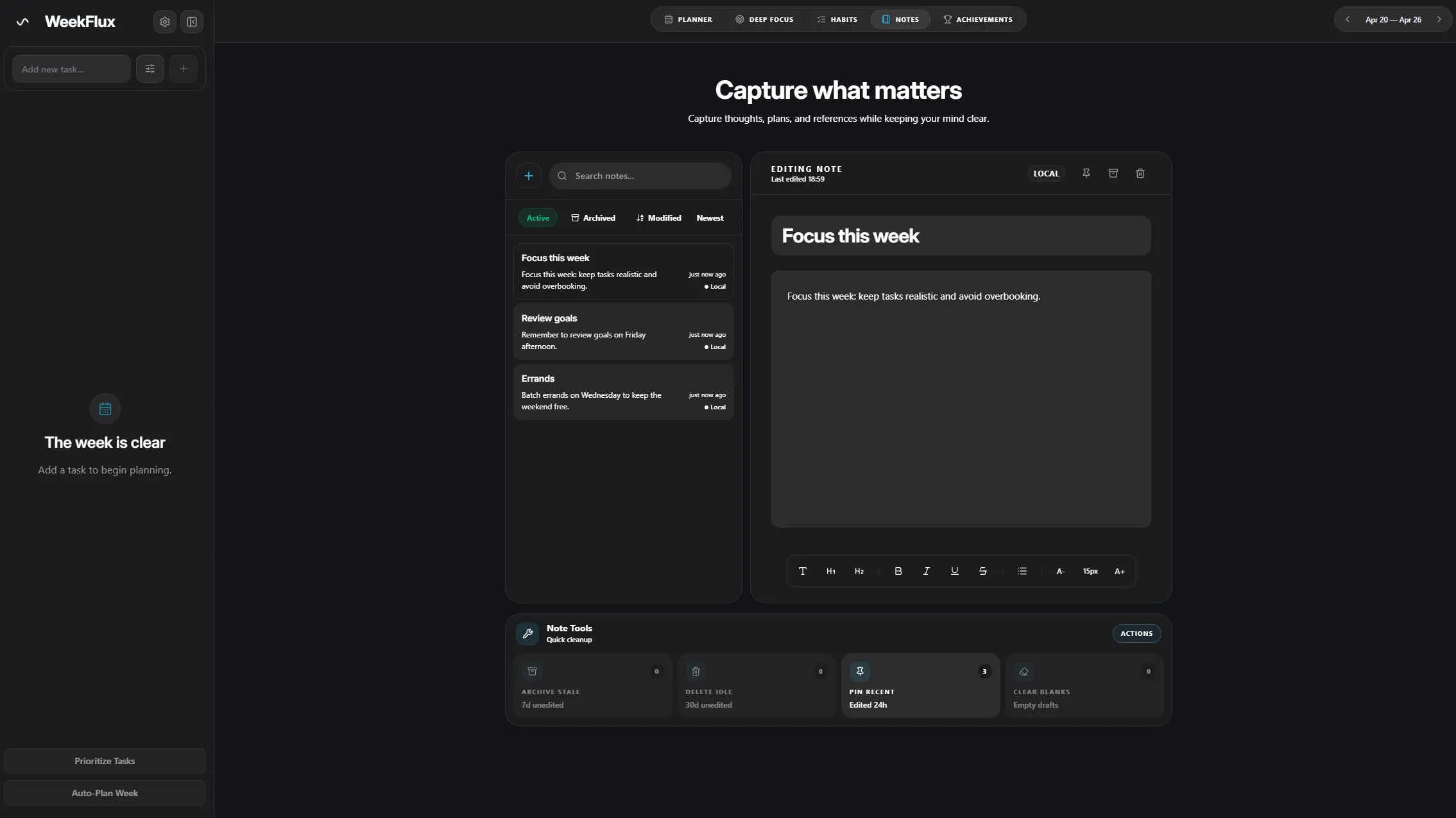The image size is (1456, 818).
Task: Delete the note with the trash icon
Action: click(x=1140, y=173)
